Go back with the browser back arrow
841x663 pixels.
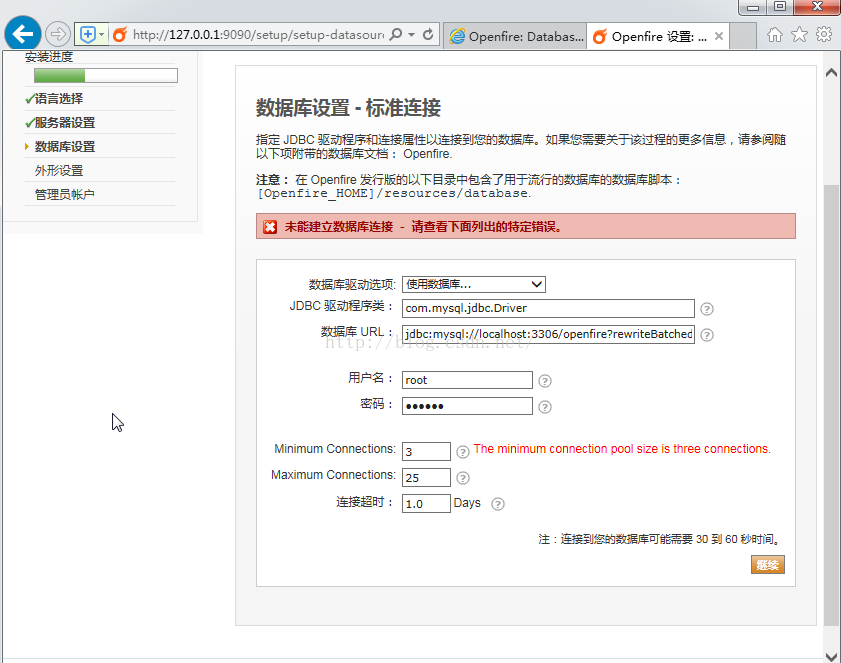(x=23, y=34)
